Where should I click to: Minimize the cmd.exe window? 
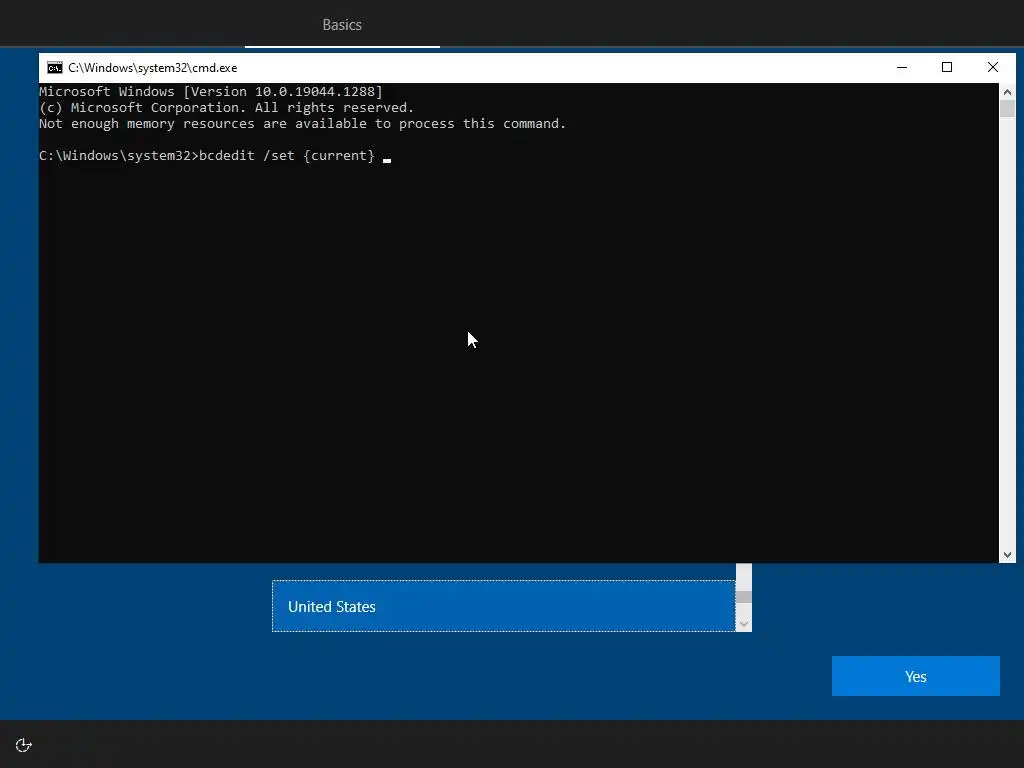pyautogui.click(x=902, y=67)
